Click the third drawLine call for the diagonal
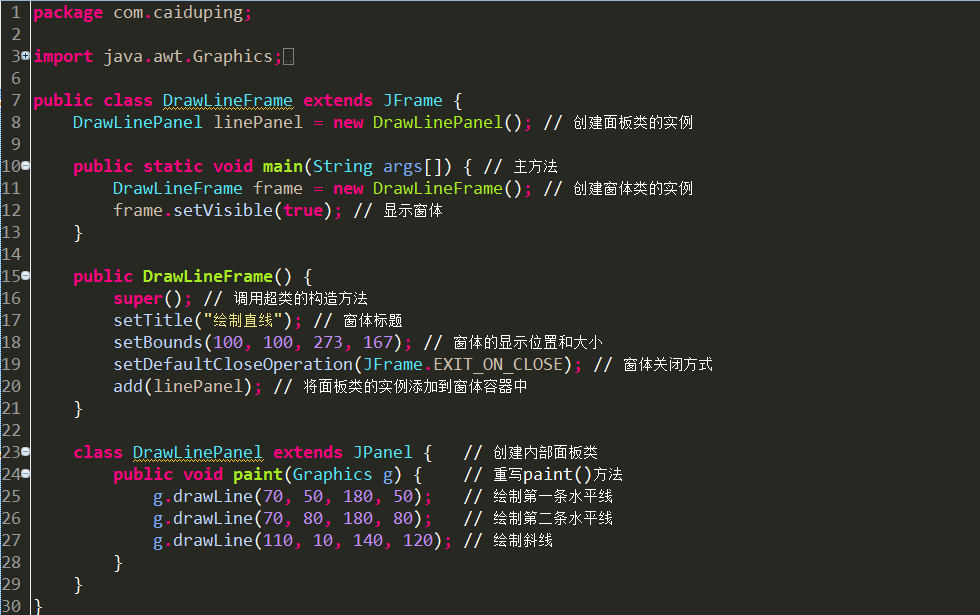The height and width of the screenshot is (615, 980). 302,541
